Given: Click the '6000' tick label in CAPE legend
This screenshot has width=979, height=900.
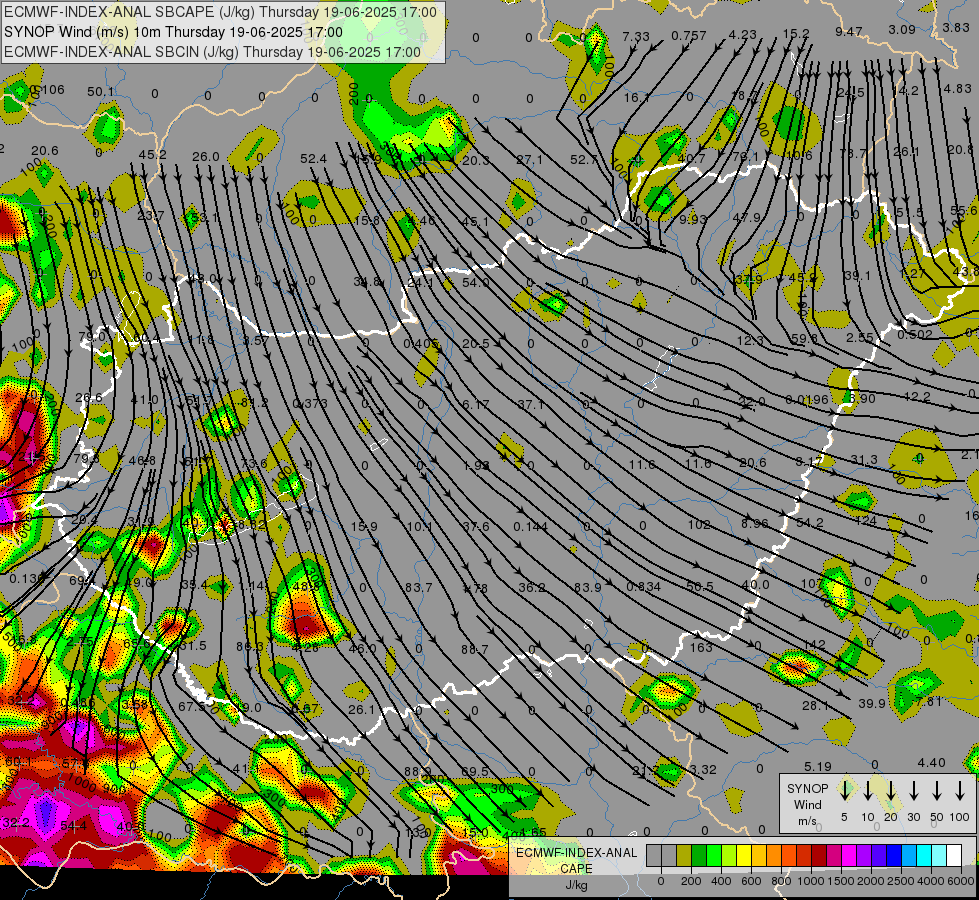Looking at the screenshot, I should click(962, 881).
